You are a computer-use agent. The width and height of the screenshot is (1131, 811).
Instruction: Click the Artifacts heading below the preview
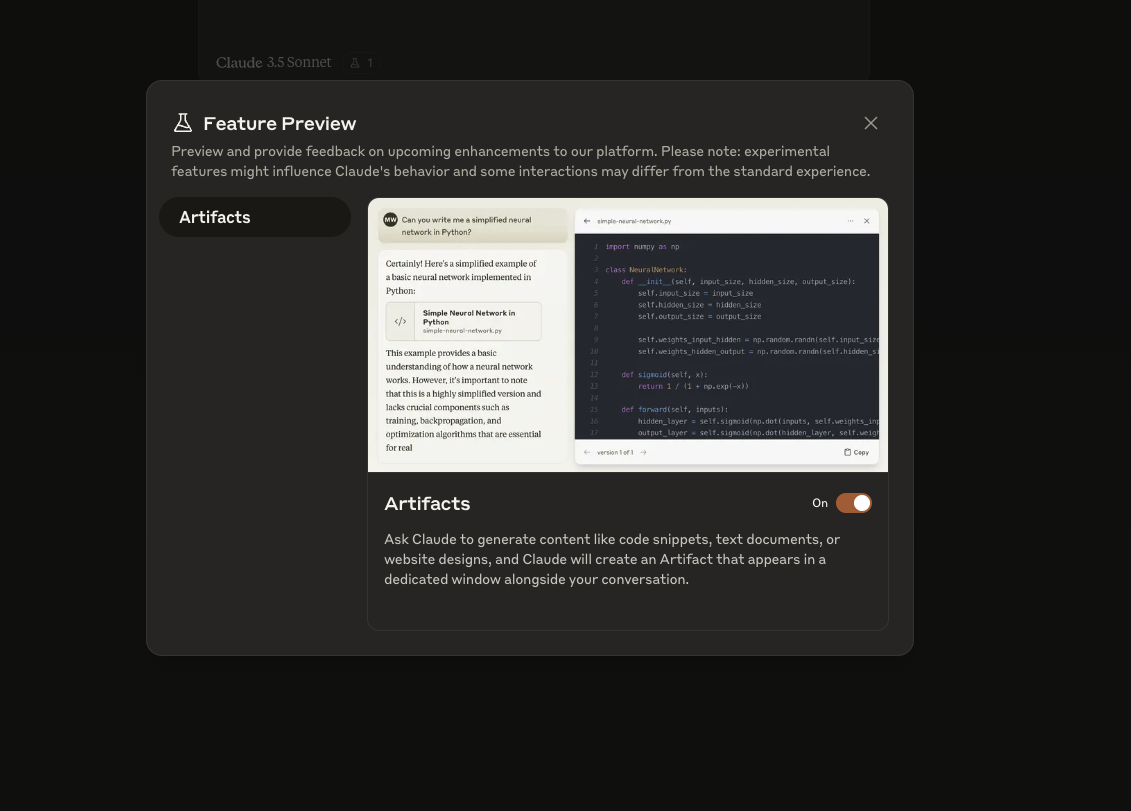[427, 504]
